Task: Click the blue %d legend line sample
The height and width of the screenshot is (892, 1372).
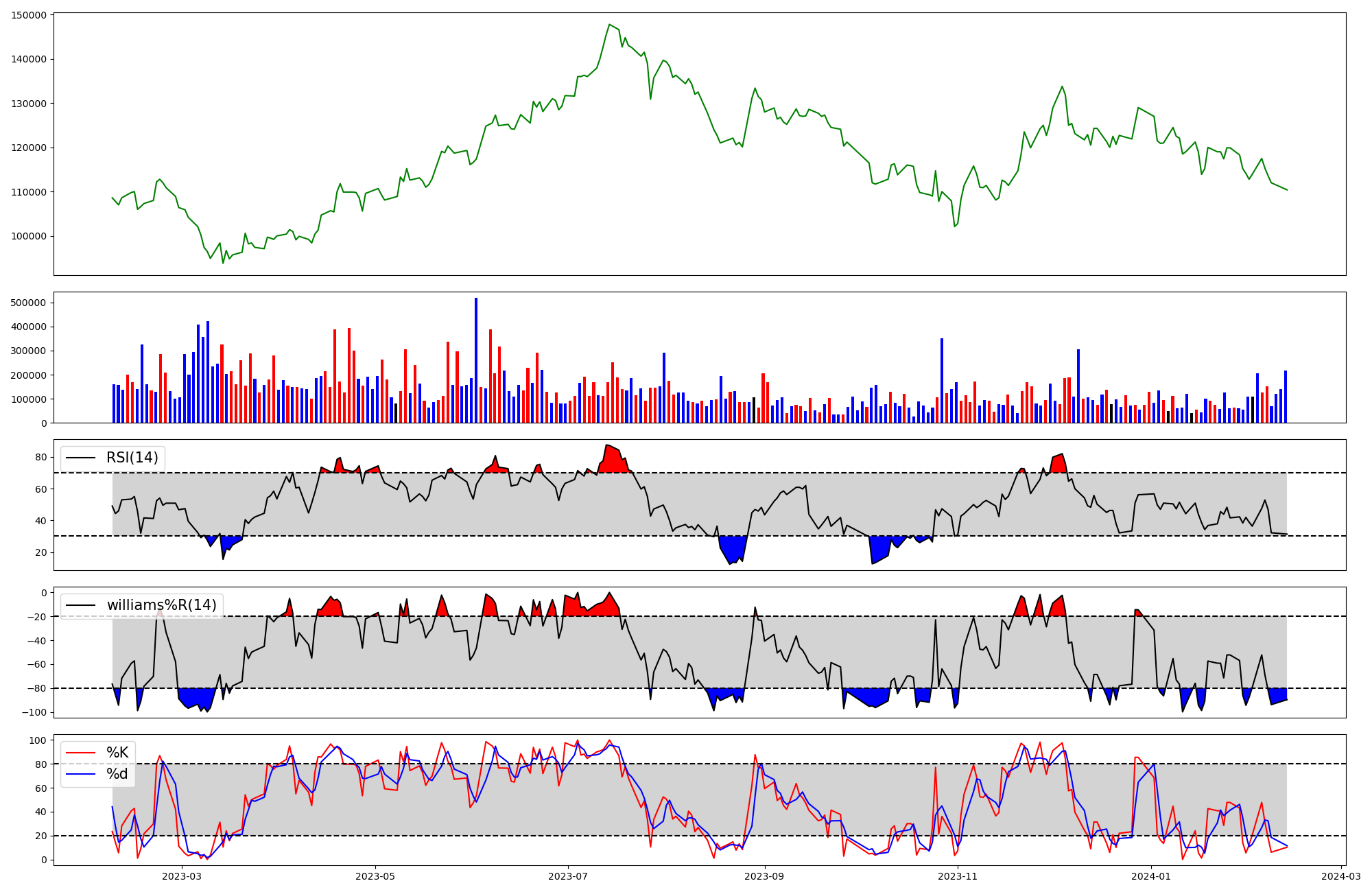Action: click(80, 775)
